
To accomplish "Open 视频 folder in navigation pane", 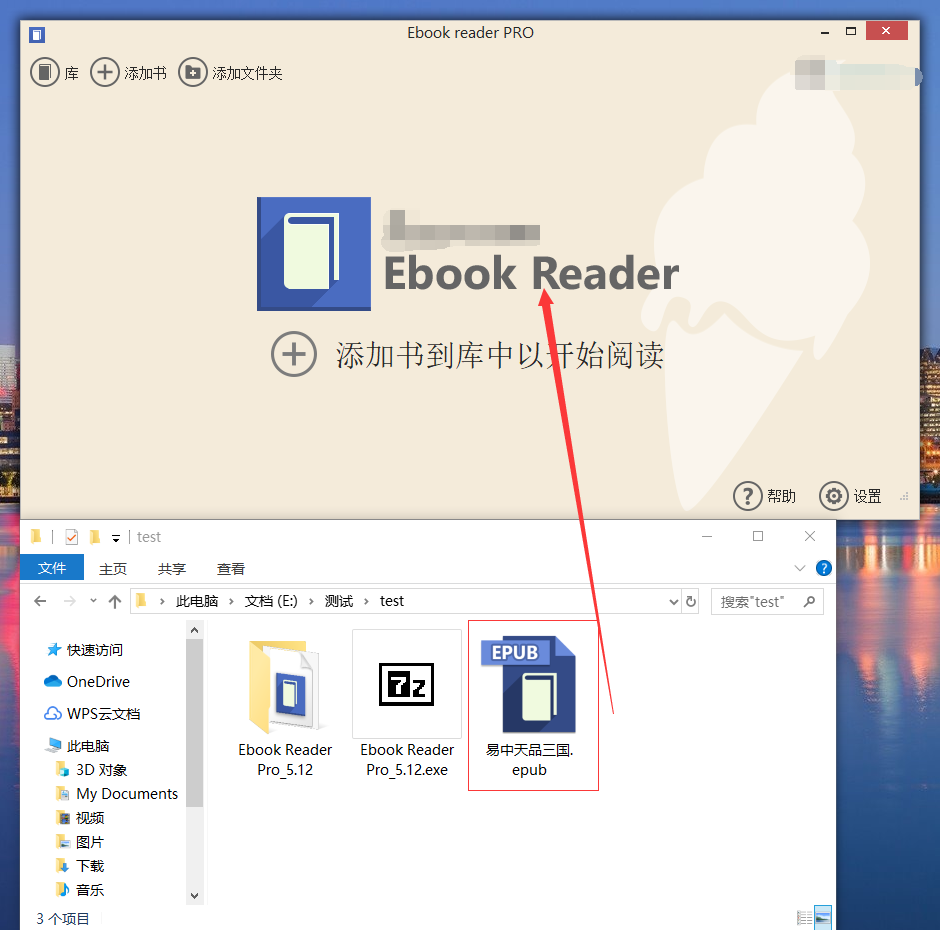I will pos(80,818).
